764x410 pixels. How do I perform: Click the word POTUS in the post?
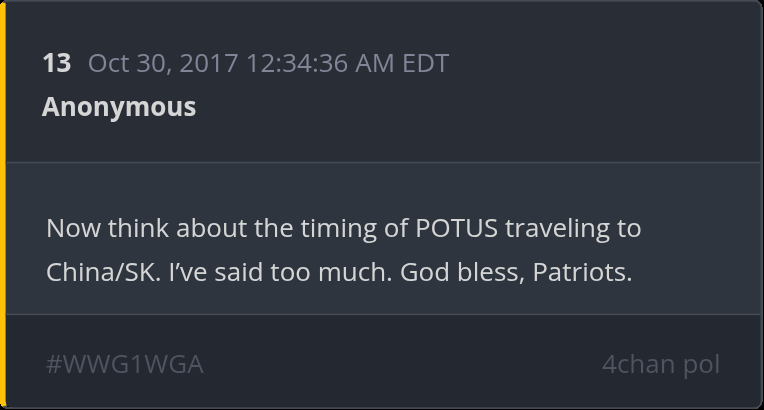(x=456, y=228)
